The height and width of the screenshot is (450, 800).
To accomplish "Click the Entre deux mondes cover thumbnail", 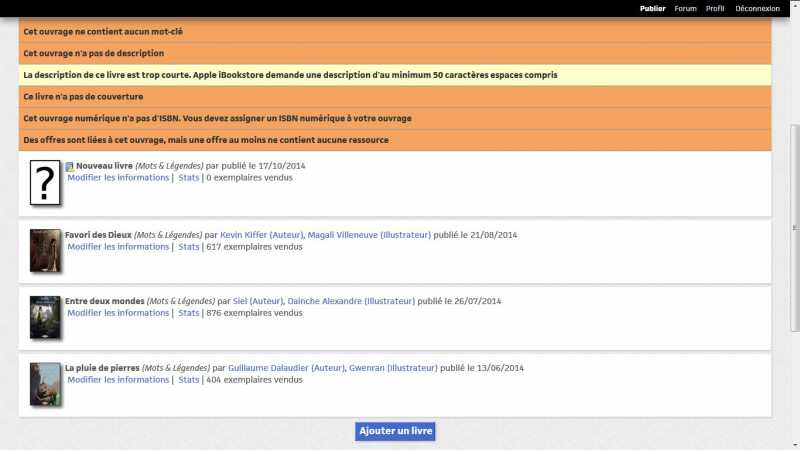I will tap(45, 317).
